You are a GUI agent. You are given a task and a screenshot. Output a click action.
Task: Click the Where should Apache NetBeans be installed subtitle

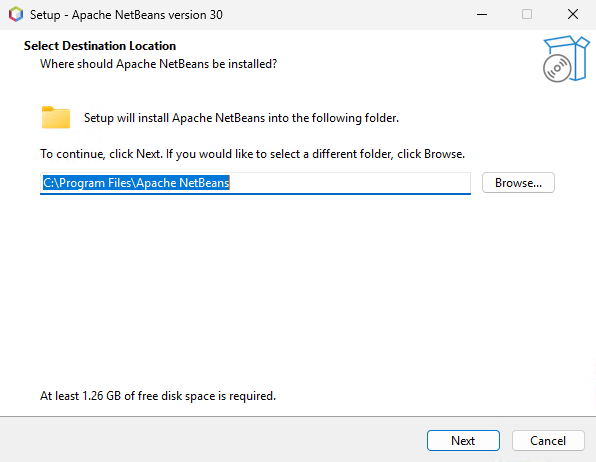point(159,64)
